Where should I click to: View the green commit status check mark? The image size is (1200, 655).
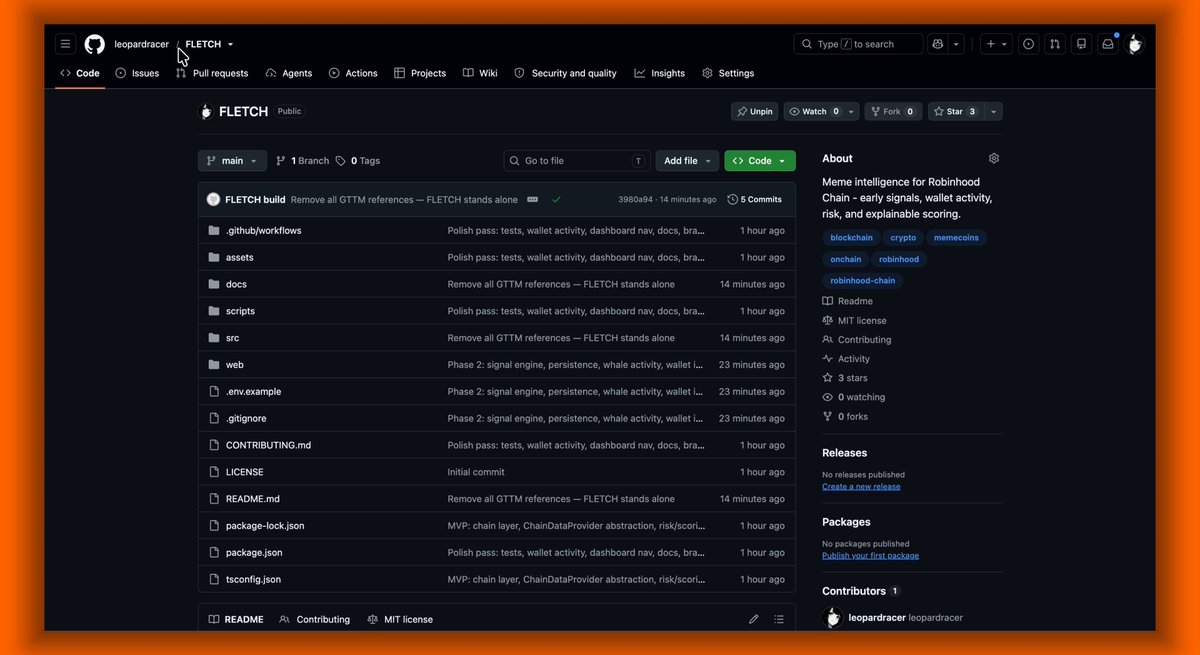(556, 199)
